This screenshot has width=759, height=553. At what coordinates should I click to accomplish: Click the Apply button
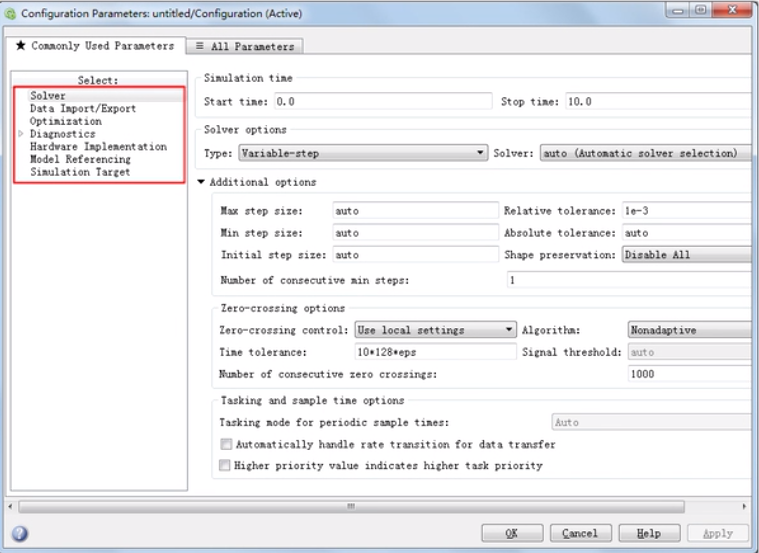pyautogui.click(x=718, y=533)
